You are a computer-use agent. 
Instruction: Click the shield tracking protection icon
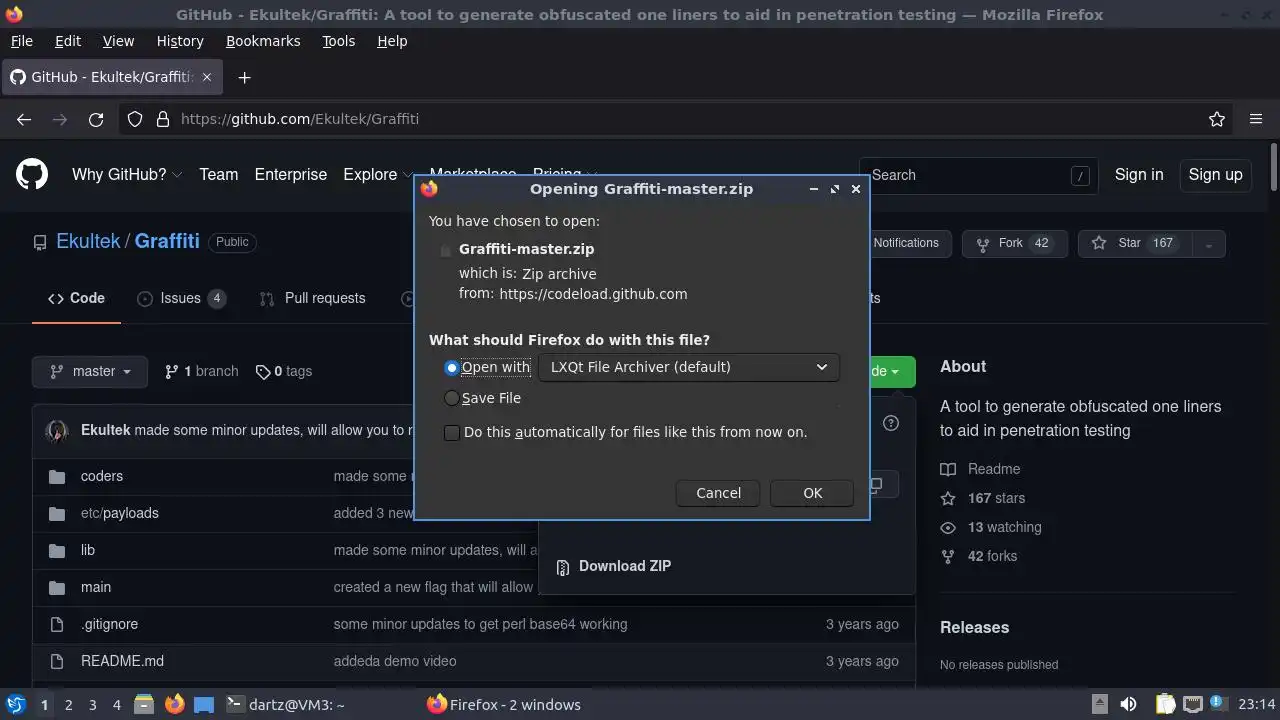click(x=135, y=119)
